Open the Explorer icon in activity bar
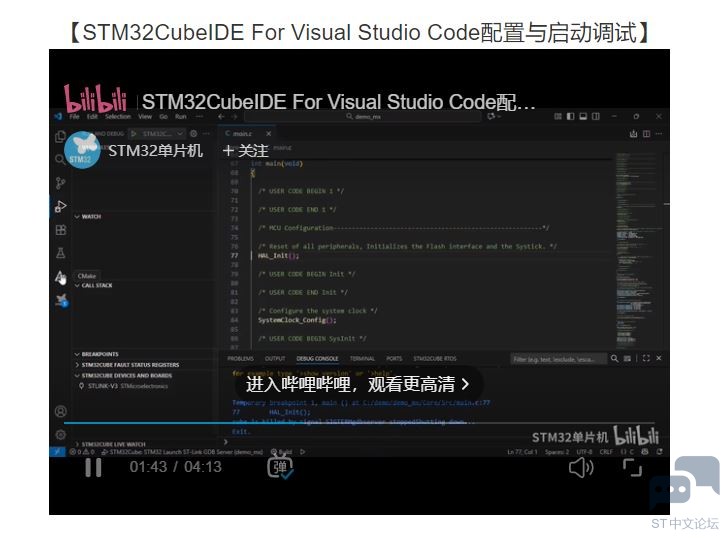The width and height of the screenshot is (728, 539). (x=60, y=136)
